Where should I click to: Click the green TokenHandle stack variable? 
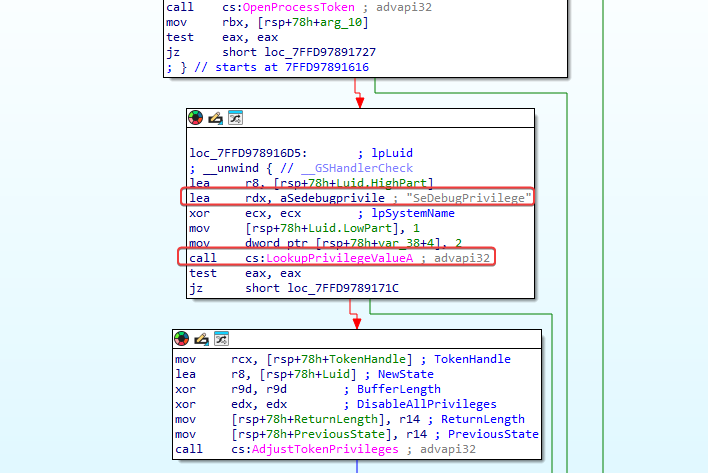point(368,359)
